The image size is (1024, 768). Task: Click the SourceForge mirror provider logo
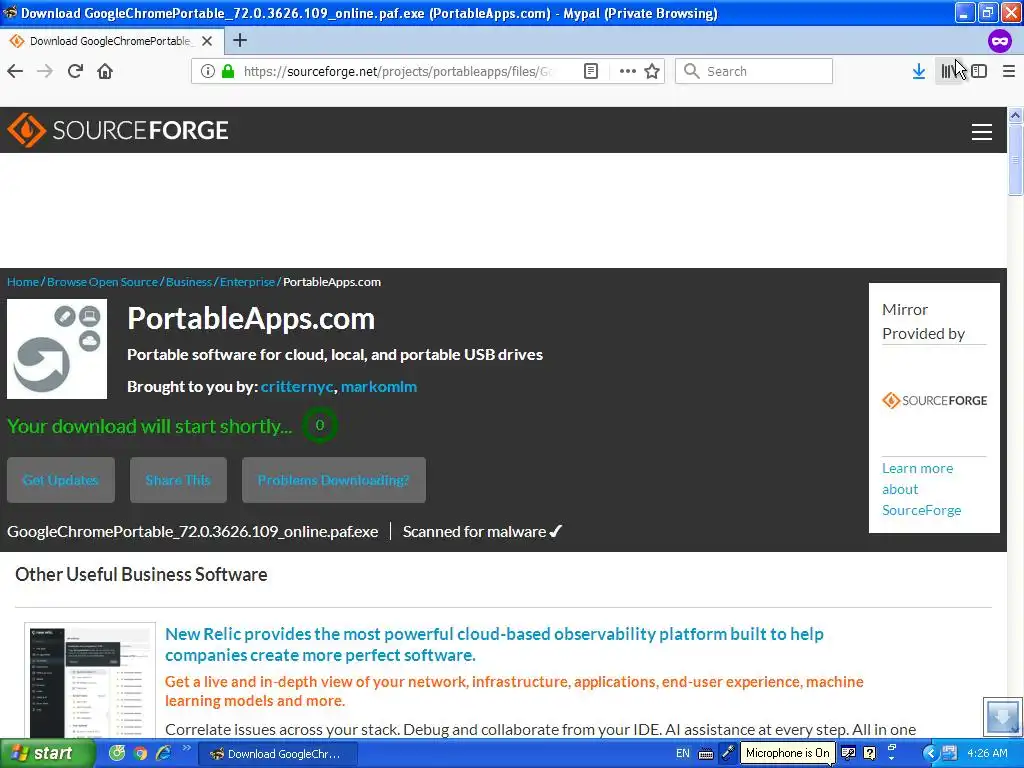[935, 400]
